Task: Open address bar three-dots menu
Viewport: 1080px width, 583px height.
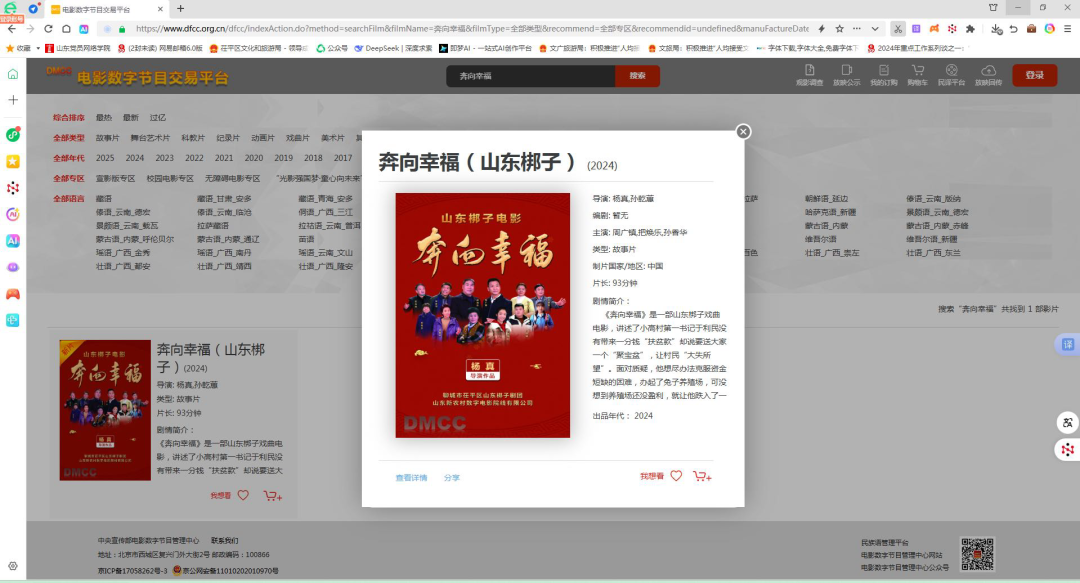Action: coord(856,29)
